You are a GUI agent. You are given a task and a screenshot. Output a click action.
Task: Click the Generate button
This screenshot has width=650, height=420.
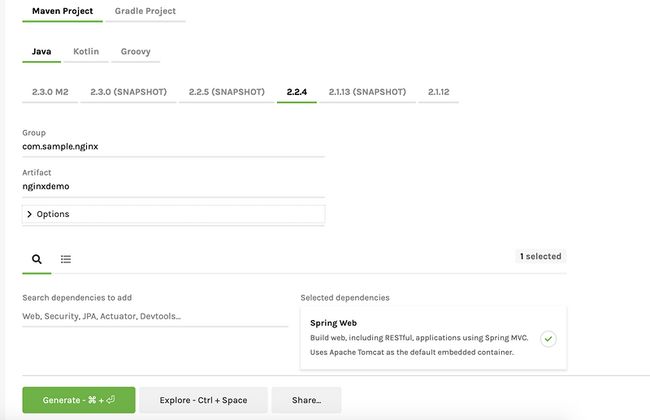[x=79, y=400]
